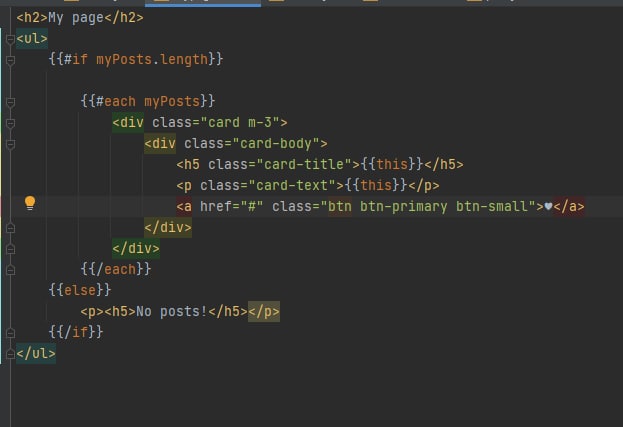Screen dimensions: 623x427
Task: Fold the div class="card m-3" line
Action: 10,124
